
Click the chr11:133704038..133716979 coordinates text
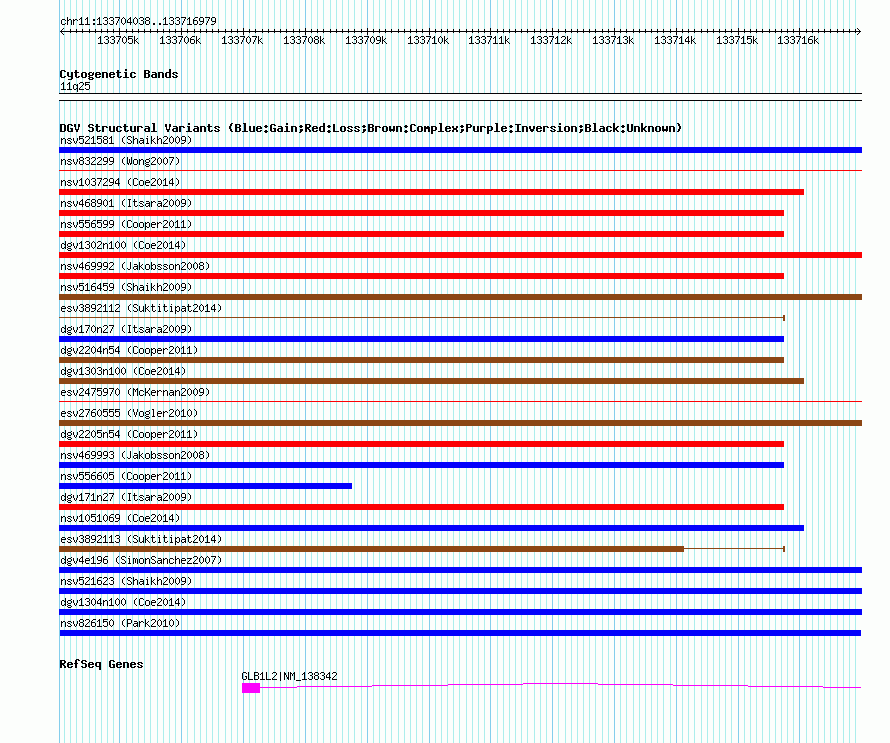(138, 21)
